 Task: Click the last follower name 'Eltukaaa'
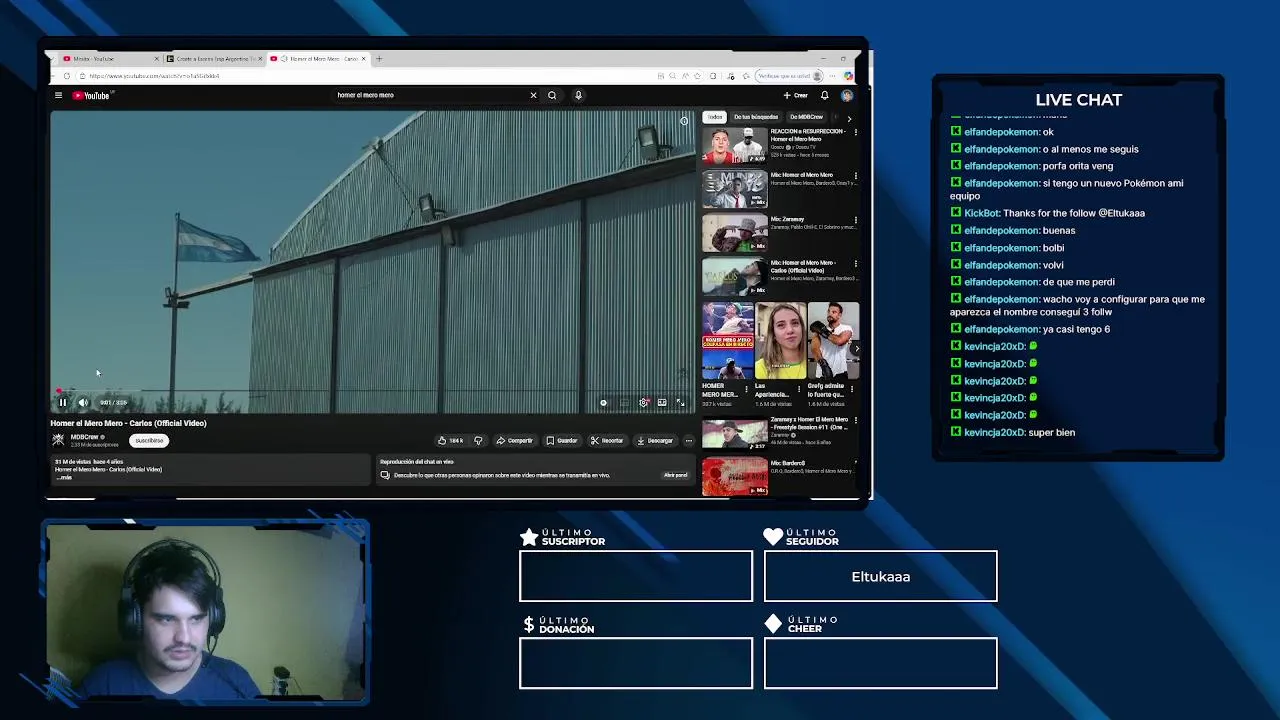click(x=881, y=577)
